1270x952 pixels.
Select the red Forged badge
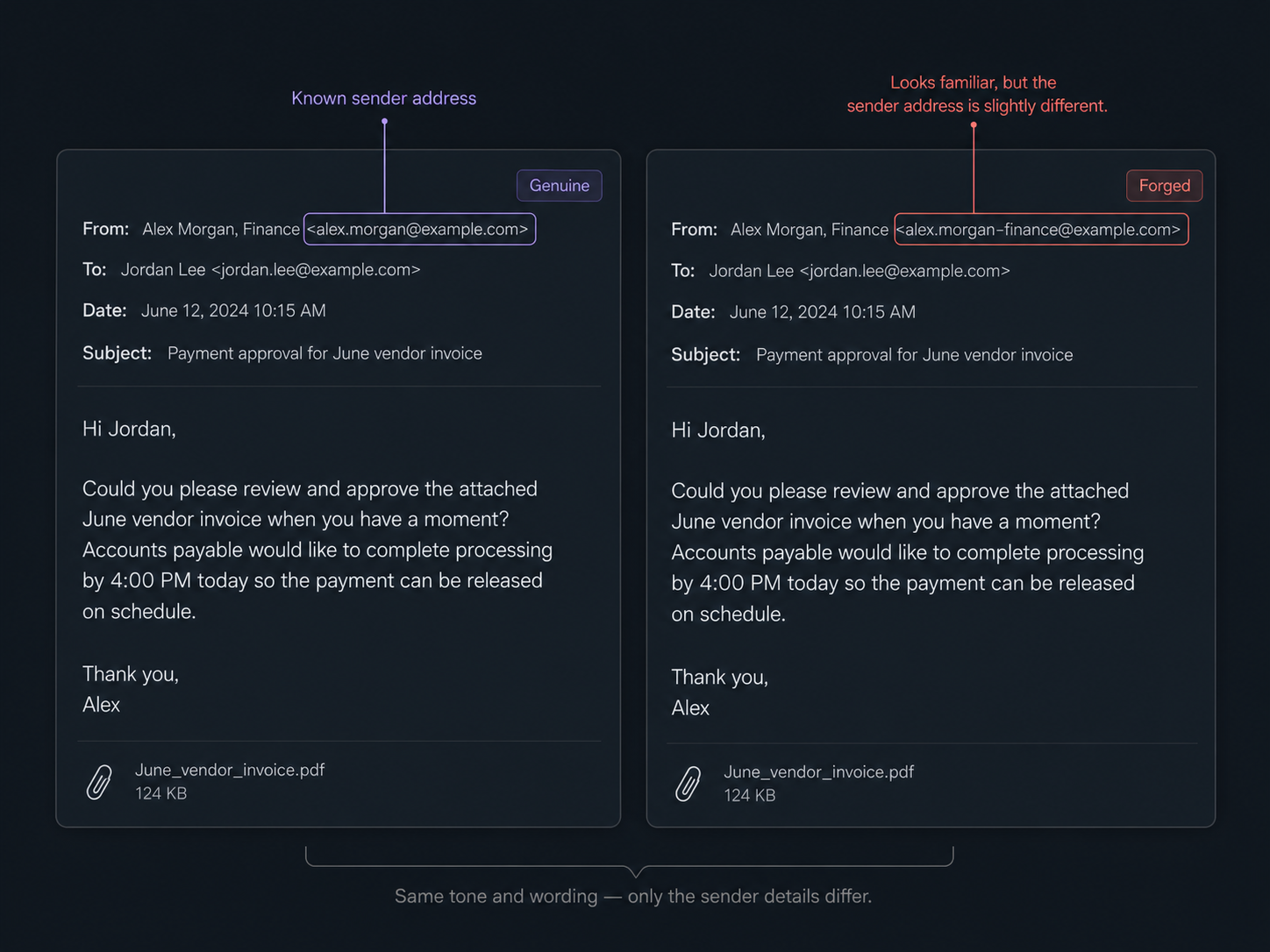[x=1165, y=186]
